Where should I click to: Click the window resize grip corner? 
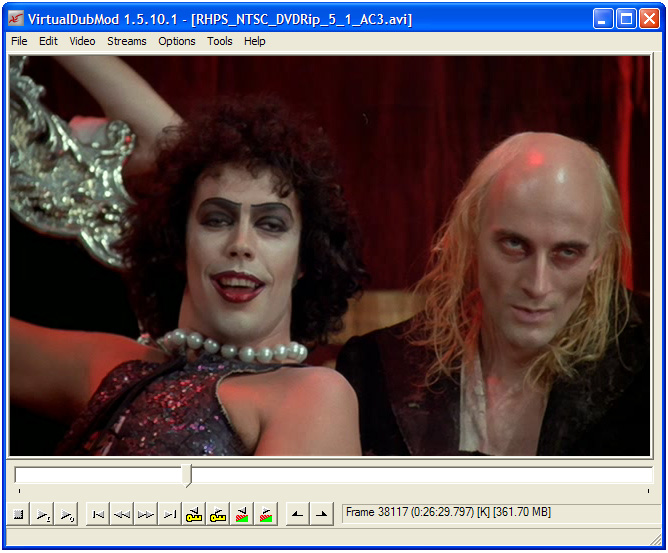coord(656,540)
